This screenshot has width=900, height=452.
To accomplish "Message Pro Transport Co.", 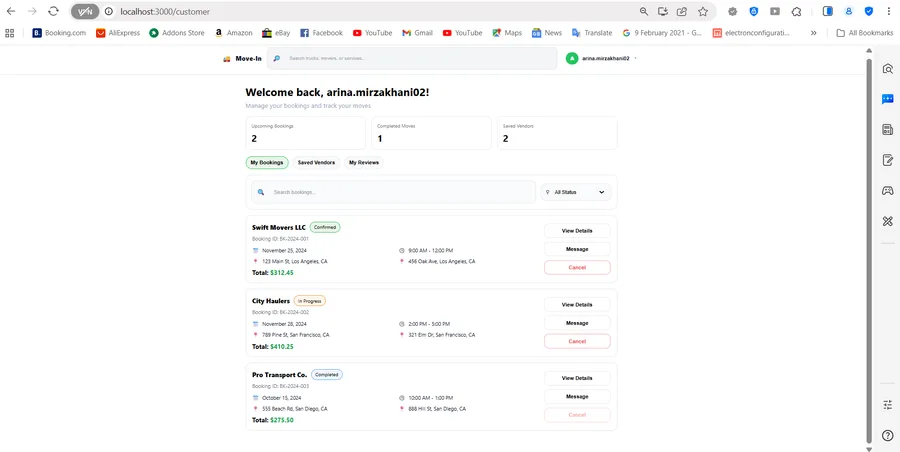I will point(577,396).
